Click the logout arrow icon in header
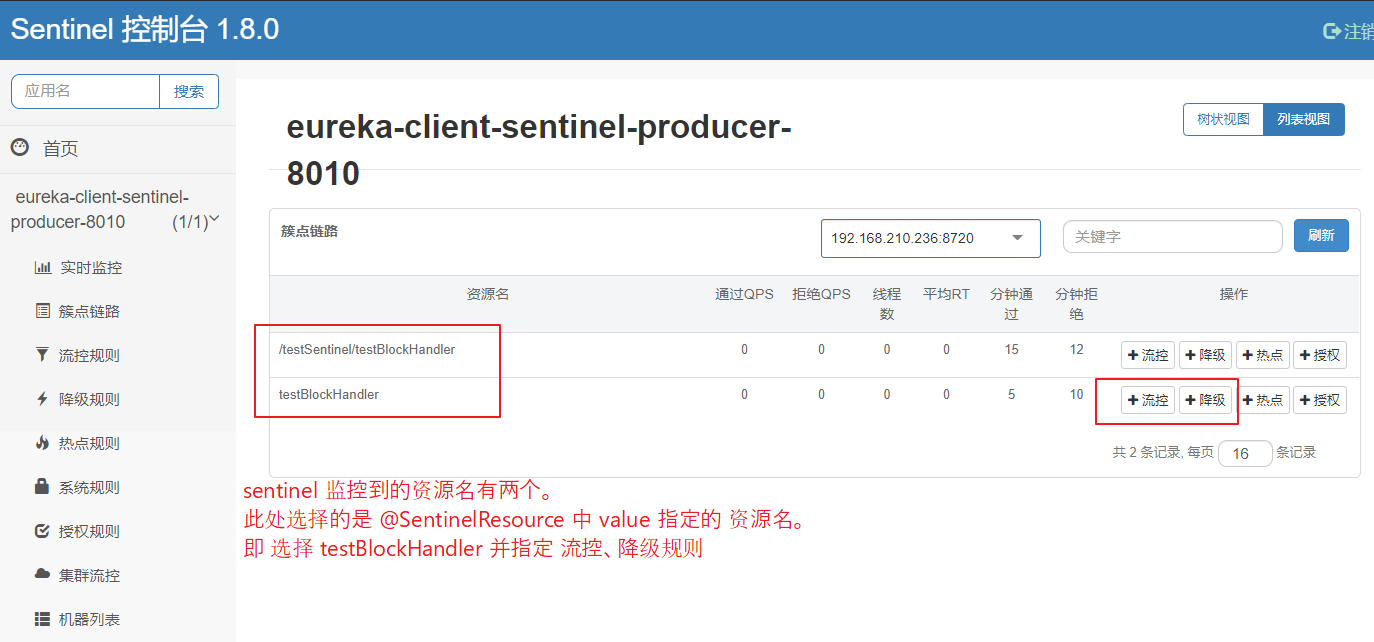This screenshot has height=642, width=1374. click(x=1332, y=31)
